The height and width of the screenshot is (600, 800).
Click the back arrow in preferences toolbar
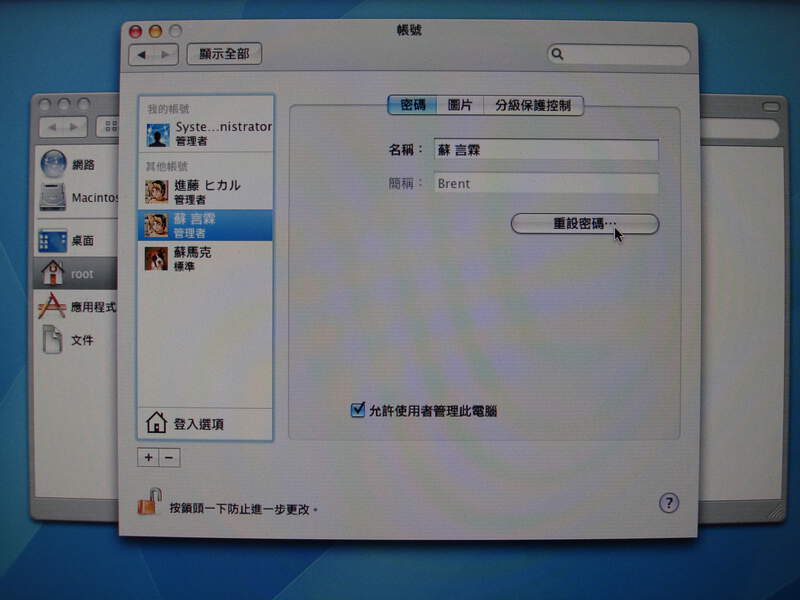point(141,55)
